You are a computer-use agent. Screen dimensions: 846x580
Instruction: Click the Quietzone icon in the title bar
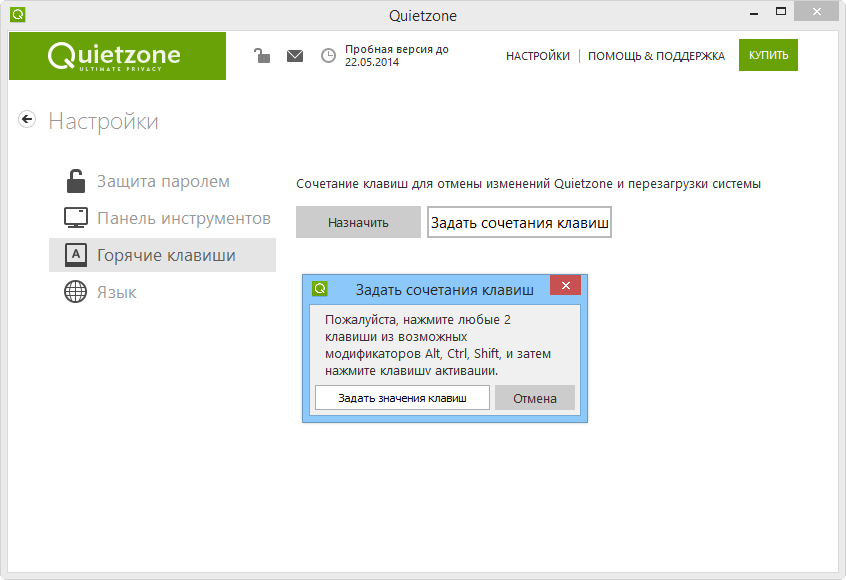(x=18, y=15)
